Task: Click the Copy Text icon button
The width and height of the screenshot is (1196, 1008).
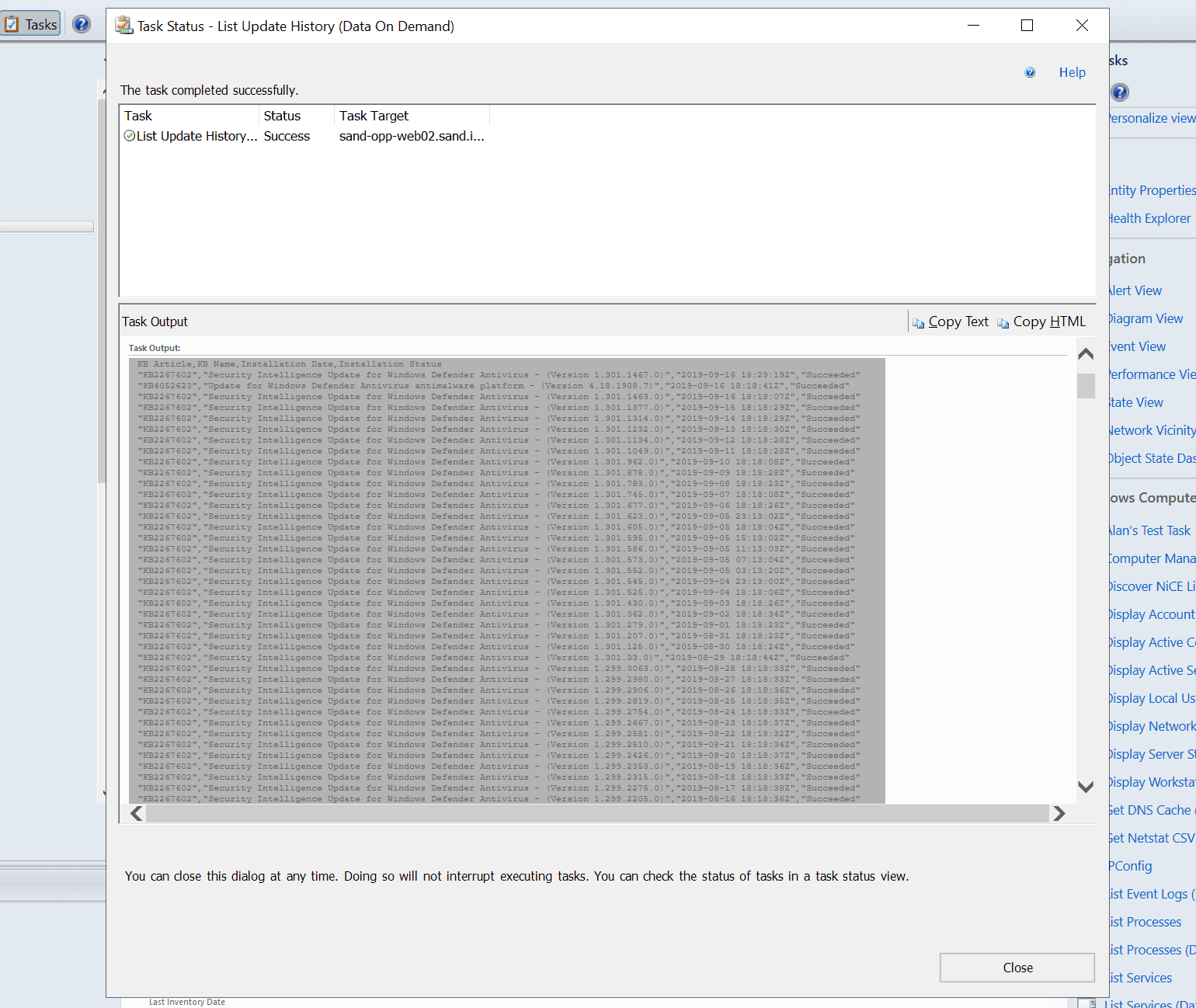Action: click(951, 322)
